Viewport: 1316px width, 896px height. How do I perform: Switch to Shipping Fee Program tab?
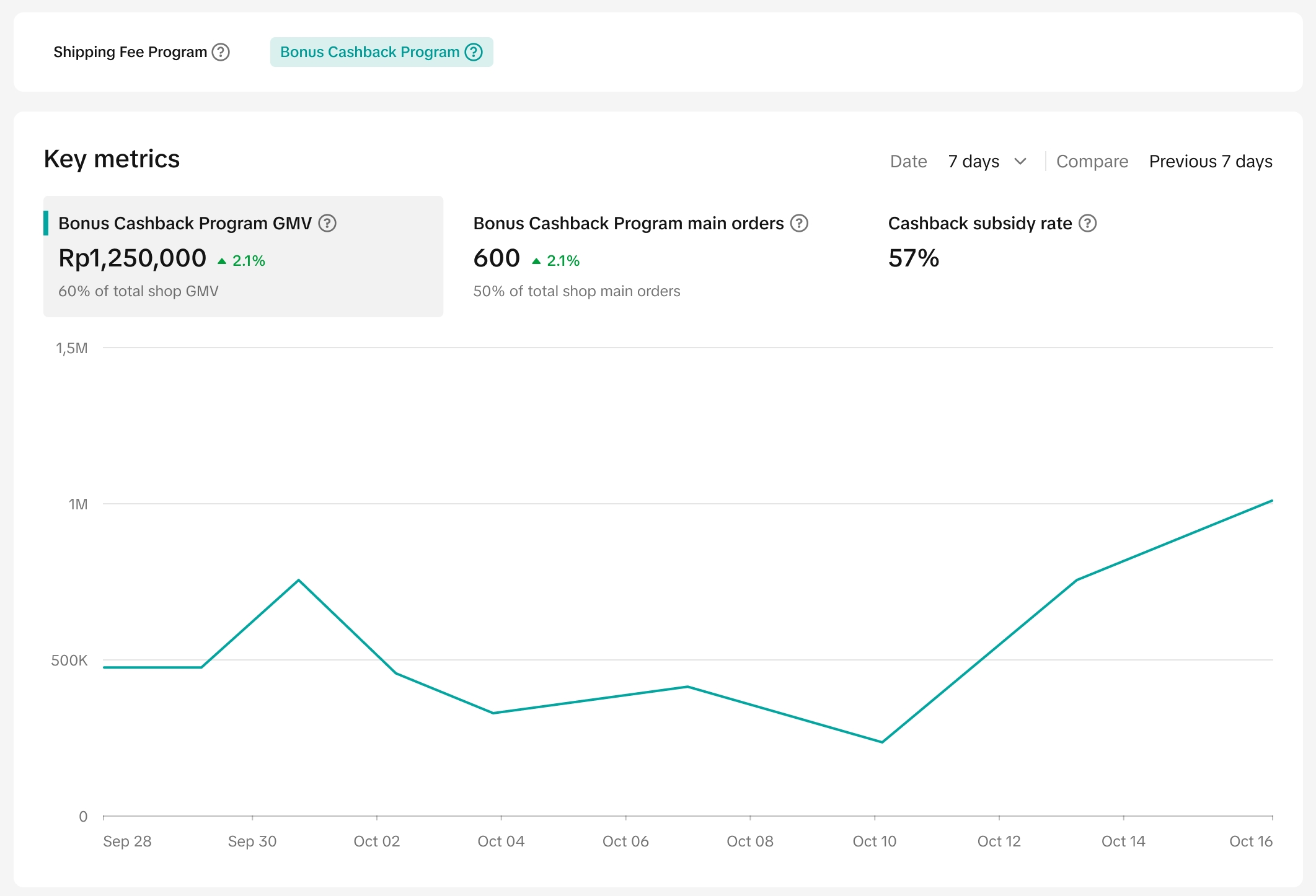130,52
